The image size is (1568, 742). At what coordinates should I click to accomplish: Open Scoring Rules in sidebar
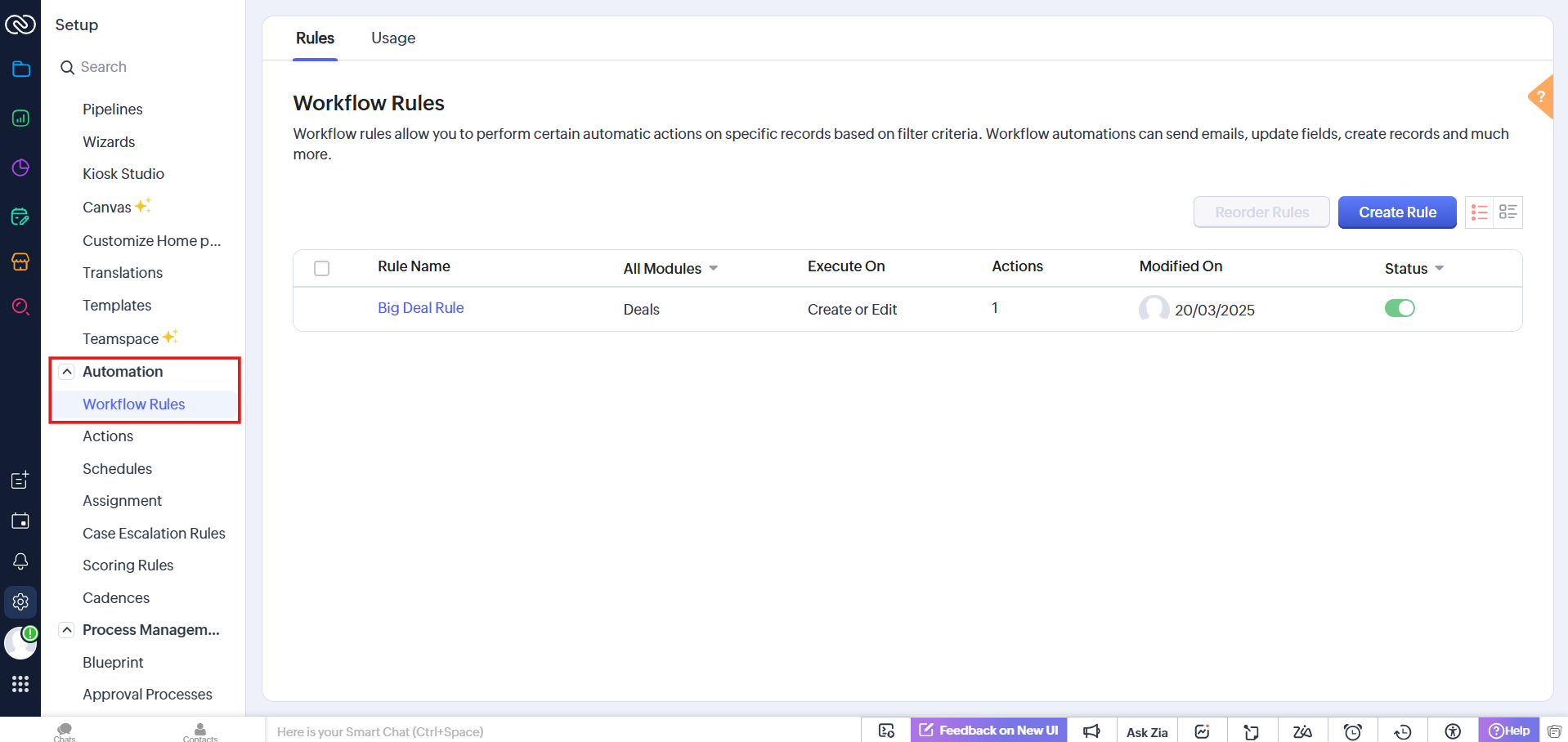(x=128, y=565)
